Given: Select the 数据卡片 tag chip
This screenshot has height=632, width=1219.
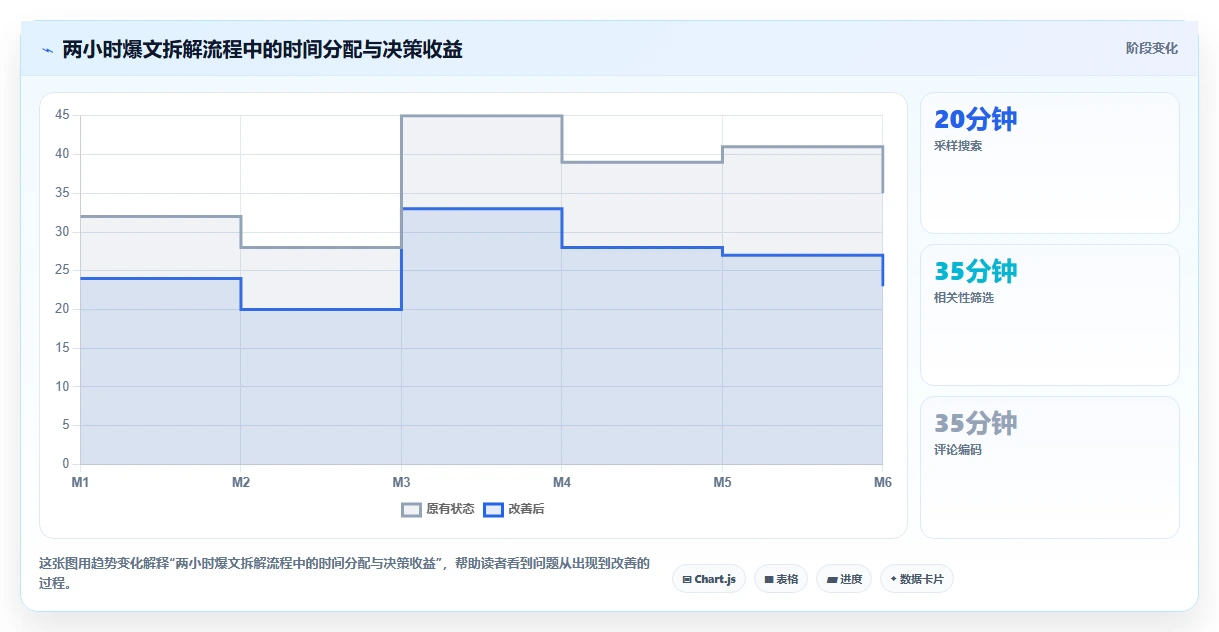Looking at the screenshot, I should [x=917, y=579].
